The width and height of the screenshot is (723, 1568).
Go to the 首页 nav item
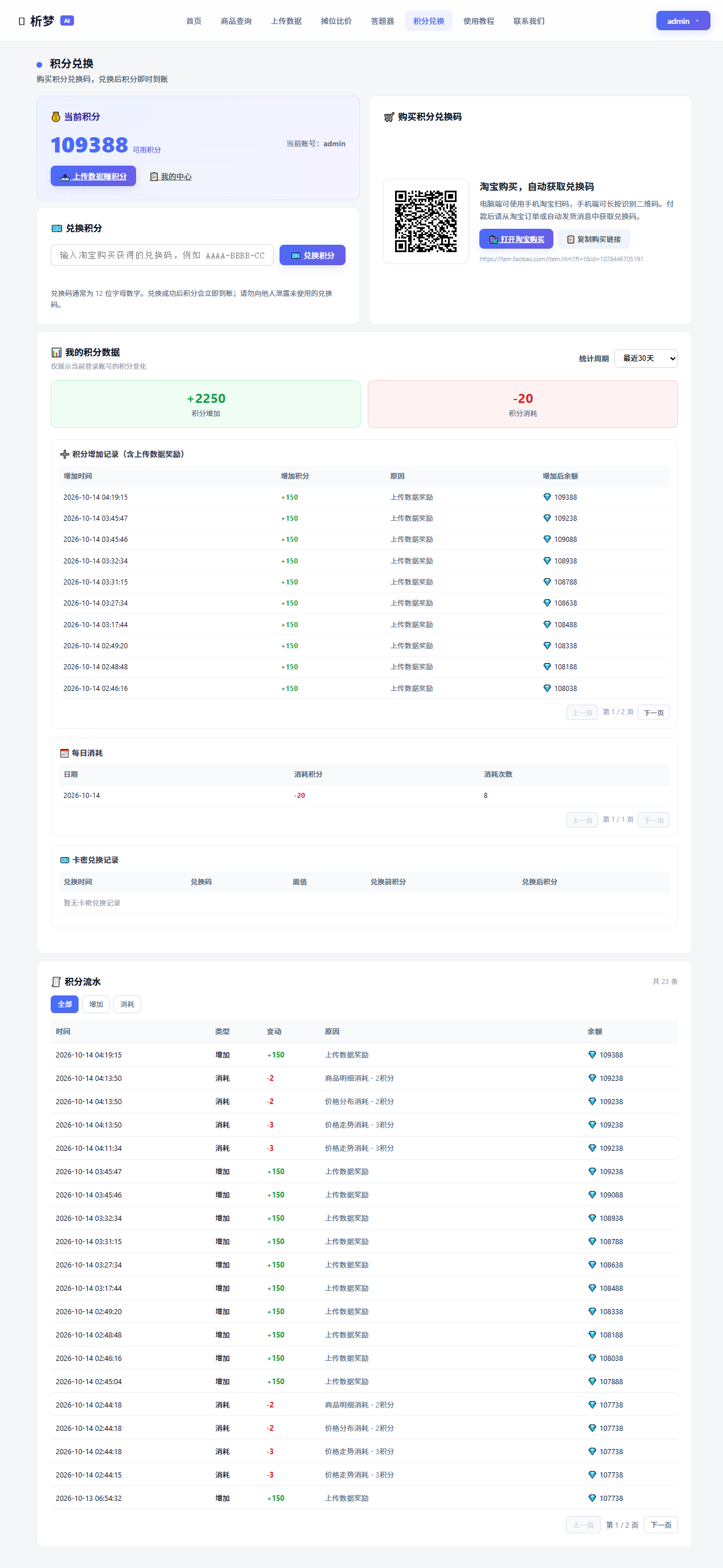coord(194,20)
